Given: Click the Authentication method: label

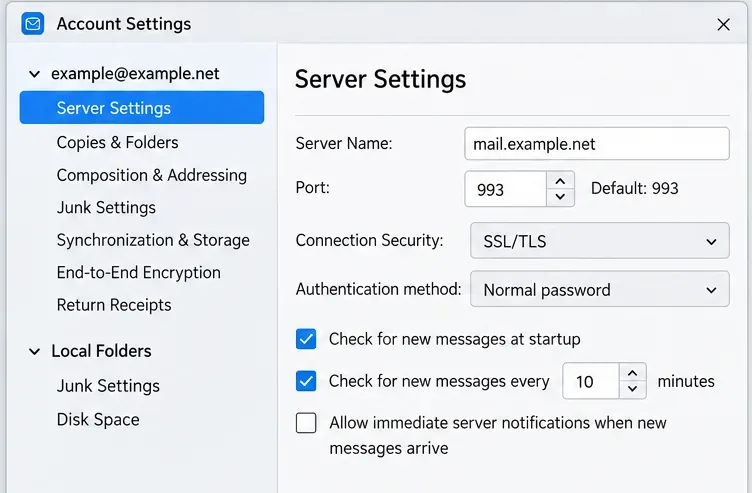Looking at the screenshot, I should 378,289.
